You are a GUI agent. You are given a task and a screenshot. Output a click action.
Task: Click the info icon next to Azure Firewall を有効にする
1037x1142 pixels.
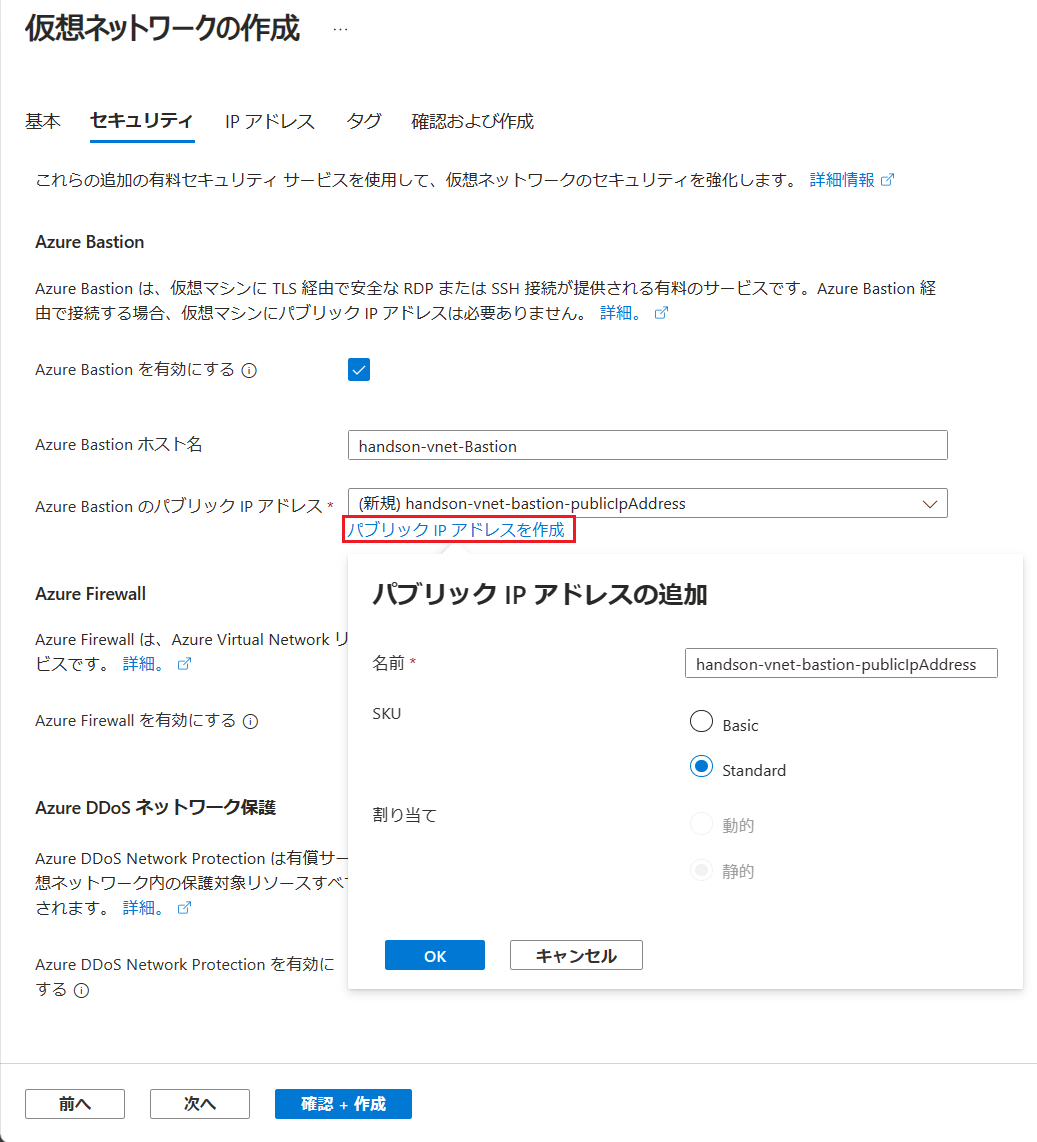(x=251, y=722)
